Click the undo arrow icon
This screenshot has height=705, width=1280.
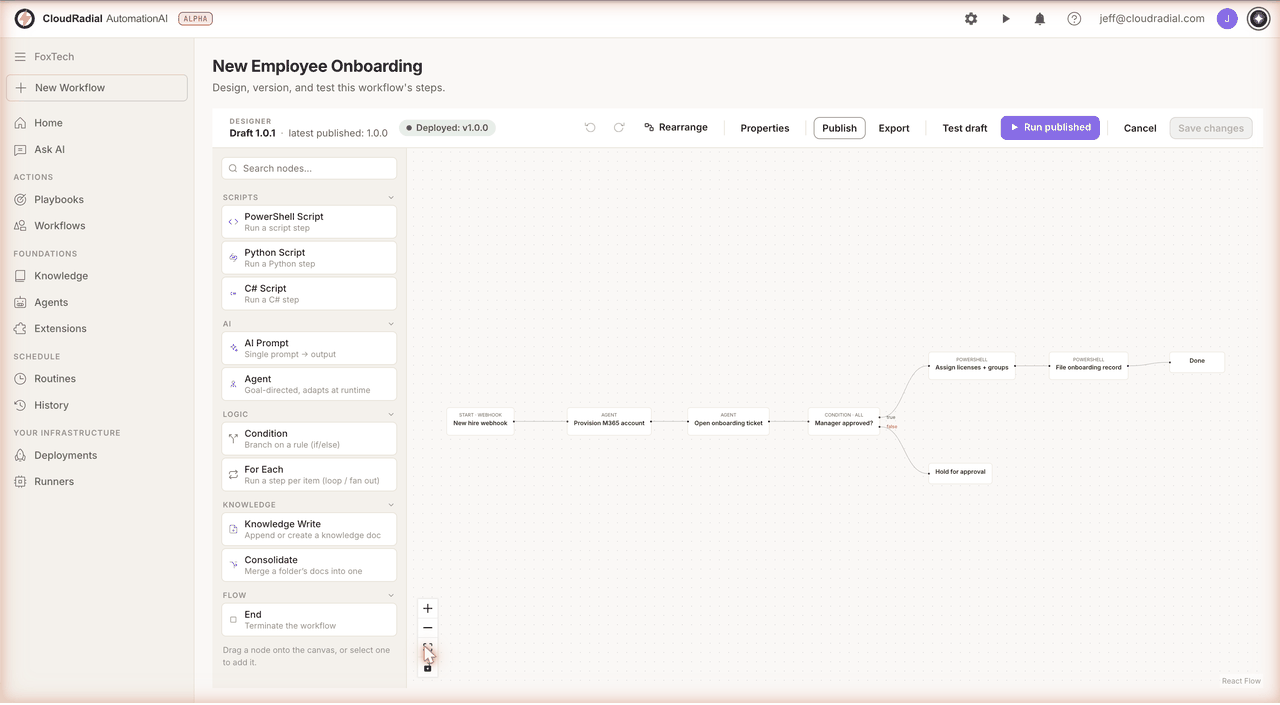click(590, 128)
